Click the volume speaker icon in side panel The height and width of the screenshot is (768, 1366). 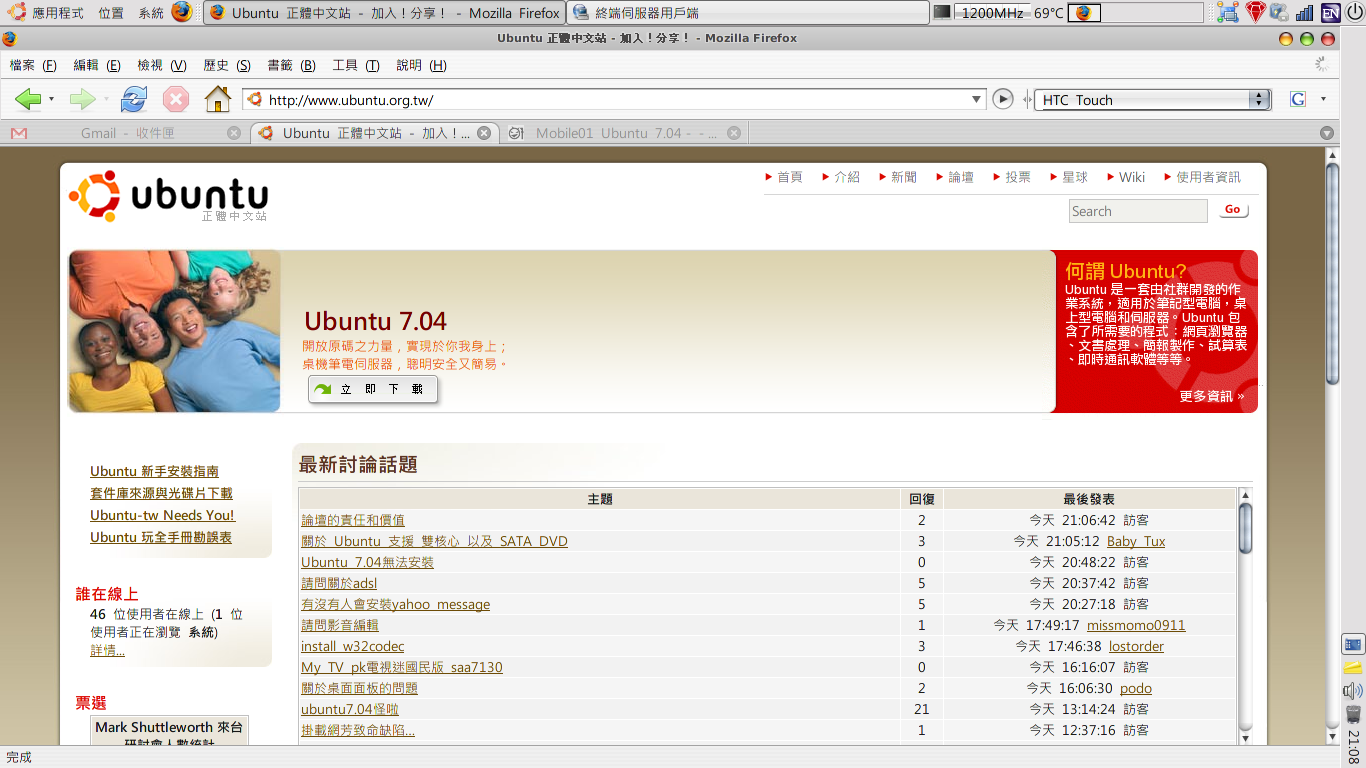click(1353, 690)
